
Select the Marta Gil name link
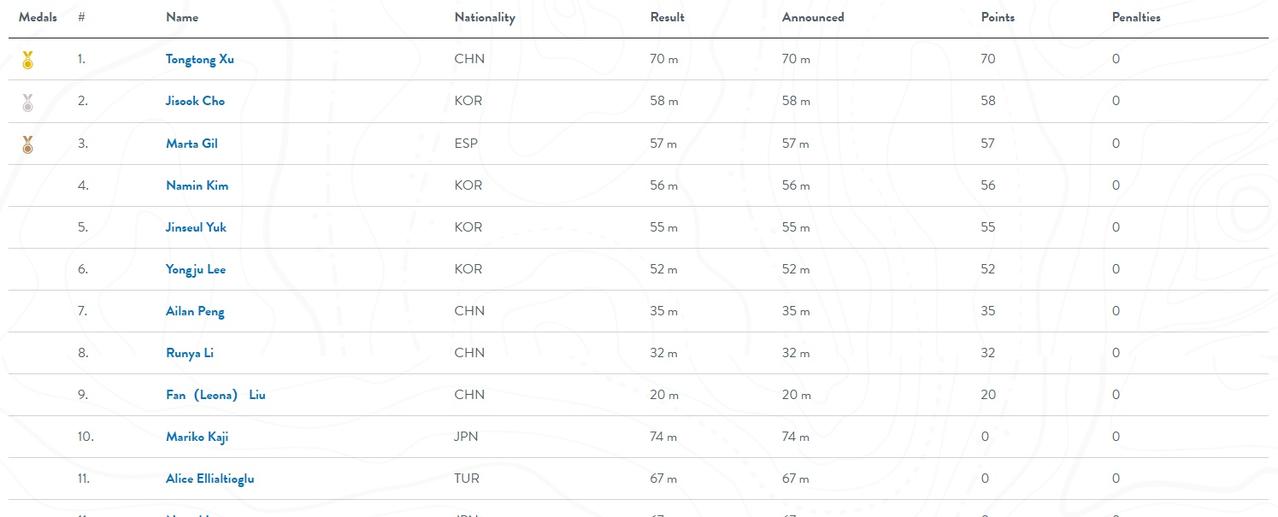(191, 143)
